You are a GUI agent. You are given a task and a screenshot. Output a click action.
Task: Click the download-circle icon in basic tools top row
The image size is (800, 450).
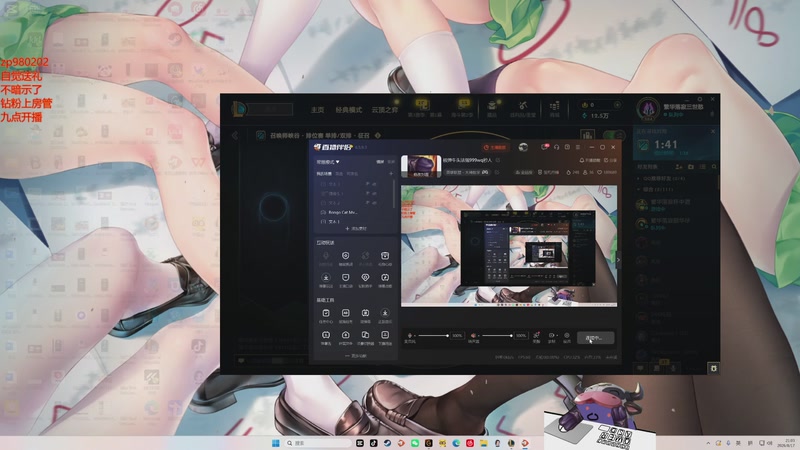[x=385, y=313]
